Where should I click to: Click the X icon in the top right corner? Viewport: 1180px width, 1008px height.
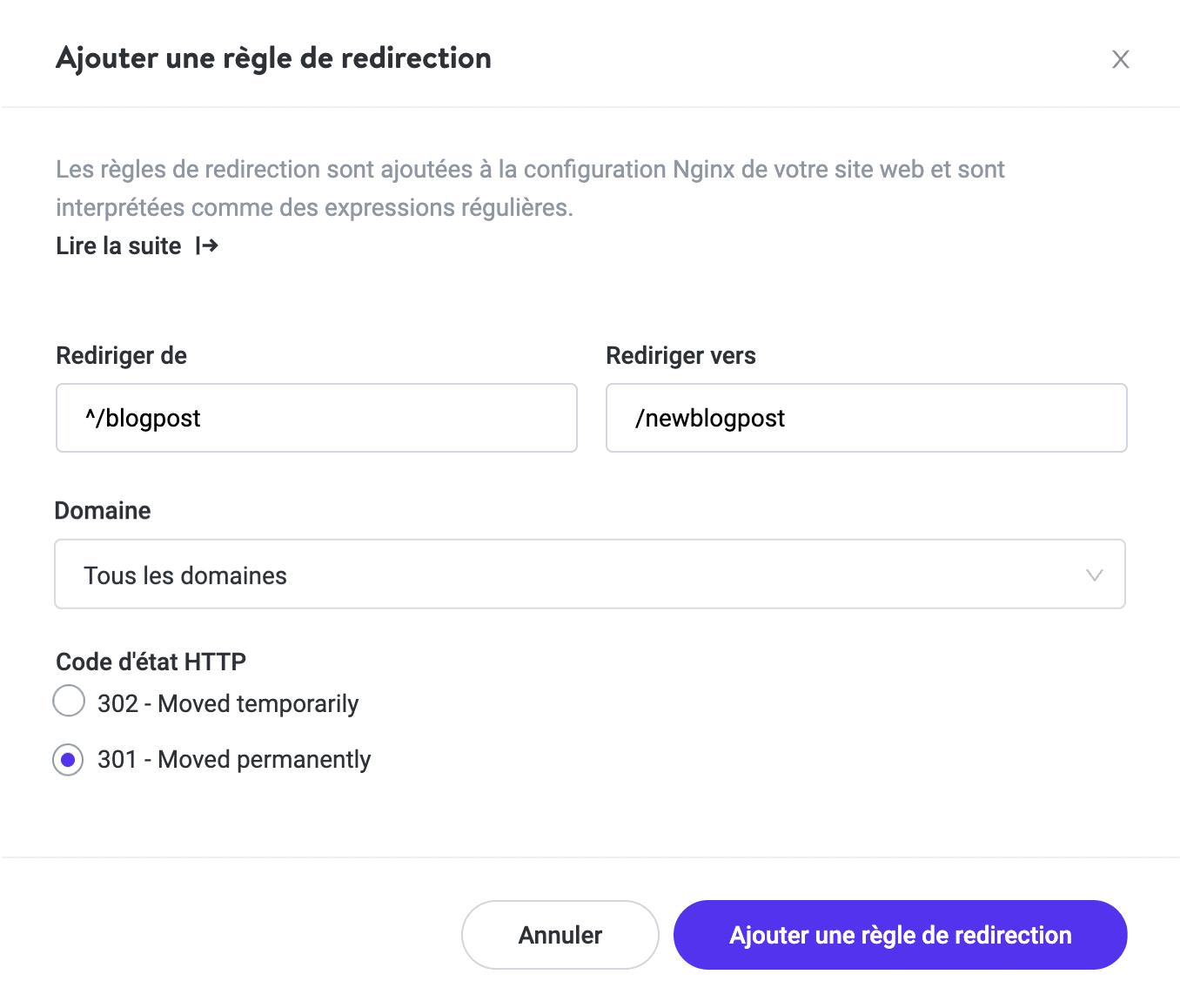tap(1121, 59)
